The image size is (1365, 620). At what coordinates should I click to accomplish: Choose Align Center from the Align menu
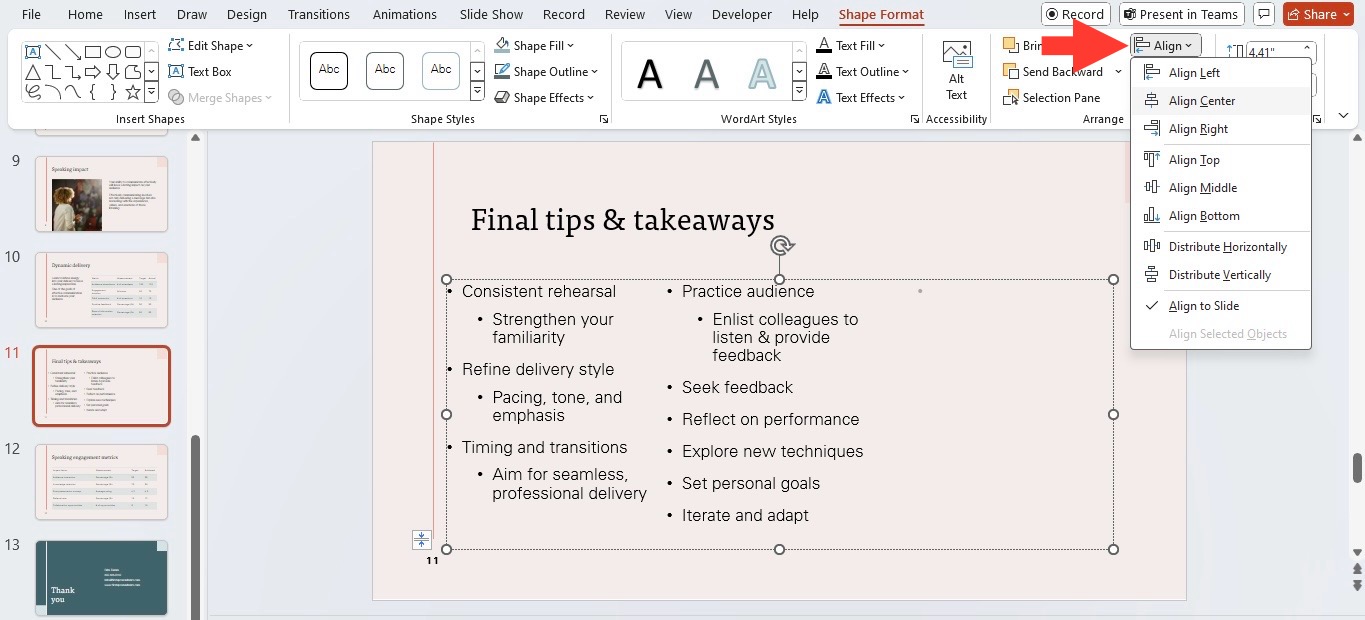(1220, 101)
